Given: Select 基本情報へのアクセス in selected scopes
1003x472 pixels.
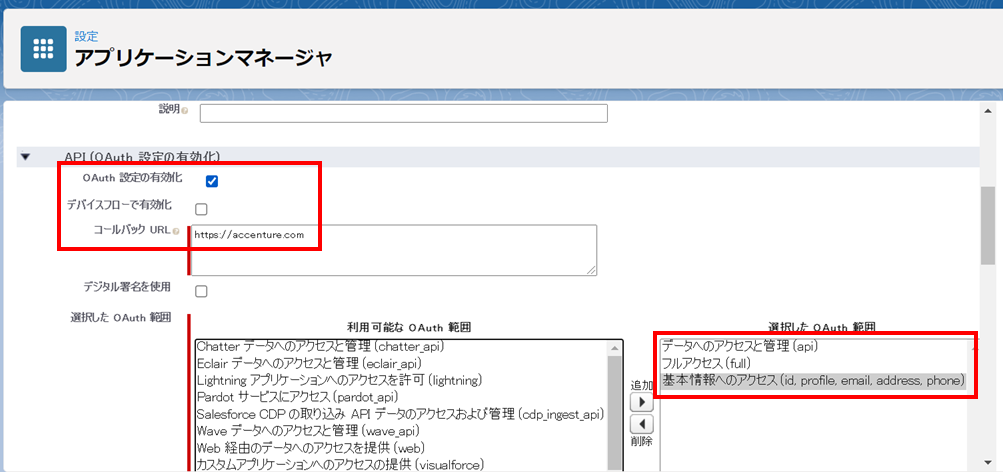Looking at the screenshot, I should coord(812,380).
